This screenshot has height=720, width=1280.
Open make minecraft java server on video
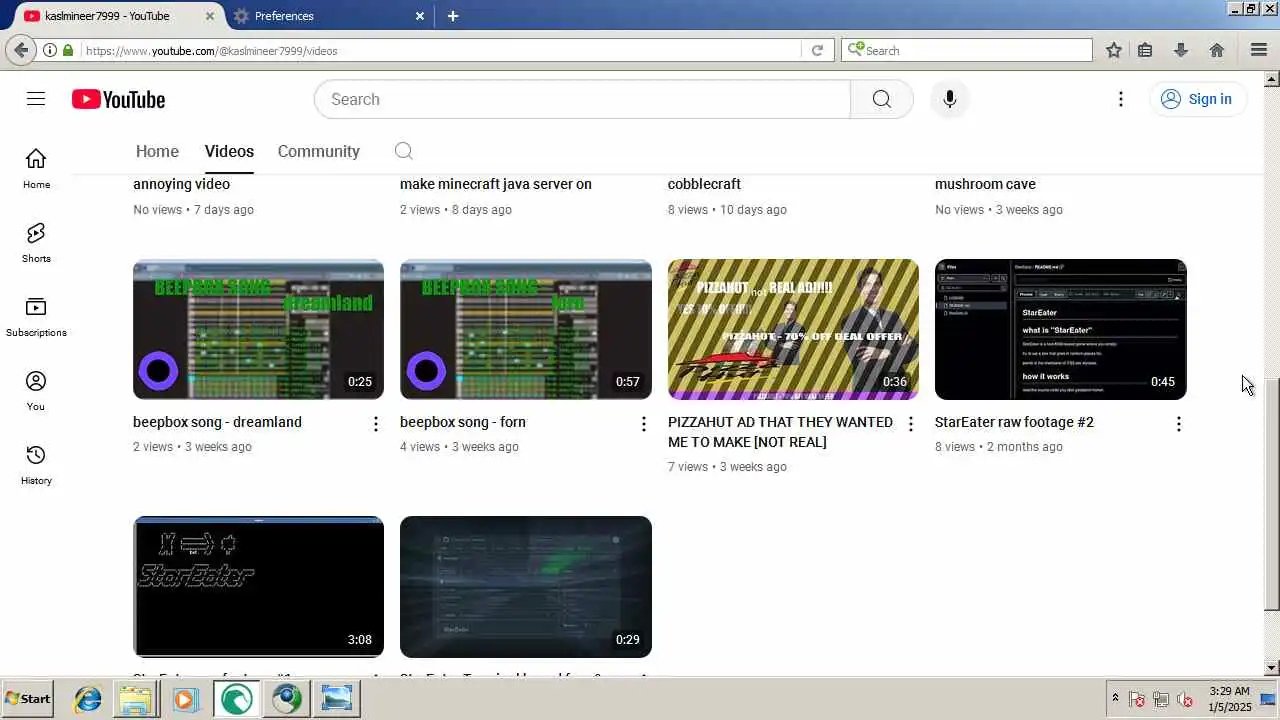[x=496, y=184]
